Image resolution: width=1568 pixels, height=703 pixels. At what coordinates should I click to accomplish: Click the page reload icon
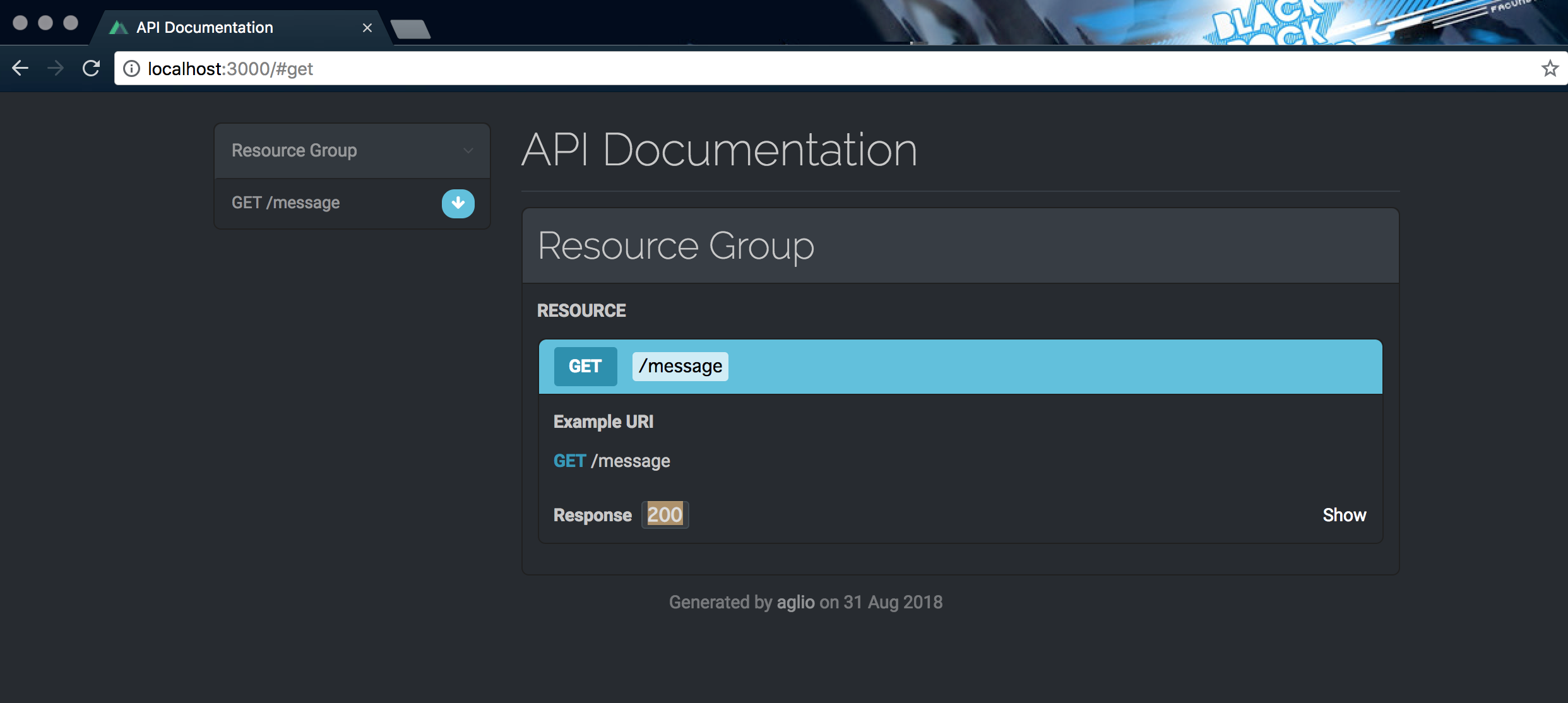coord(92,68)
